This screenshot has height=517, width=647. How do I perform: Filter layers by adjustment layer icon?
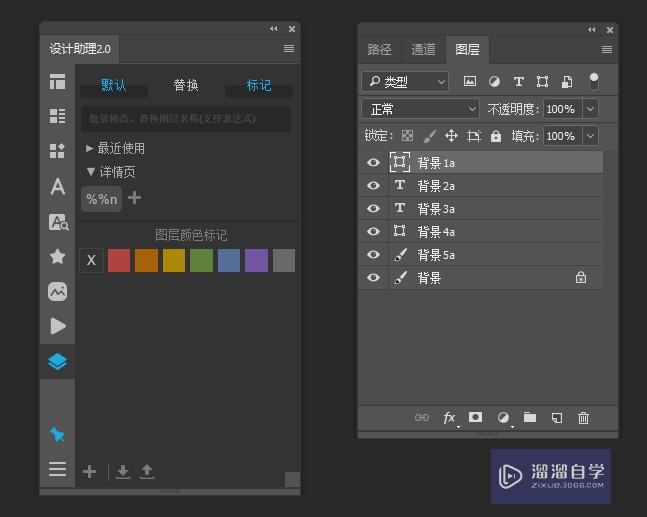click(494, 82)
